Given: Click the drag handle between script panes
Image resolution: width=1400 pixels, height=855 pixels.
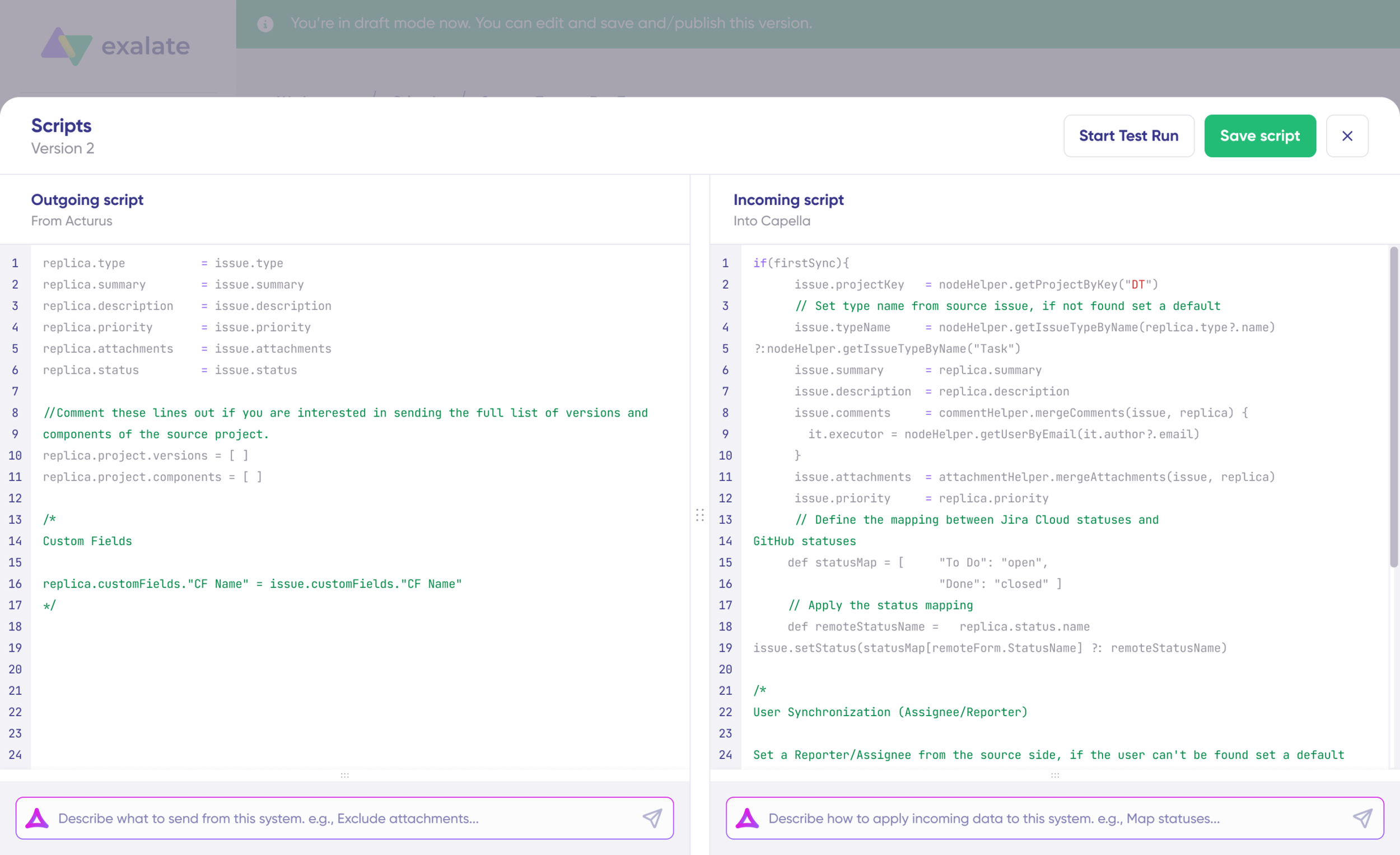Looking at the screenshot, I should pos(701,516).
